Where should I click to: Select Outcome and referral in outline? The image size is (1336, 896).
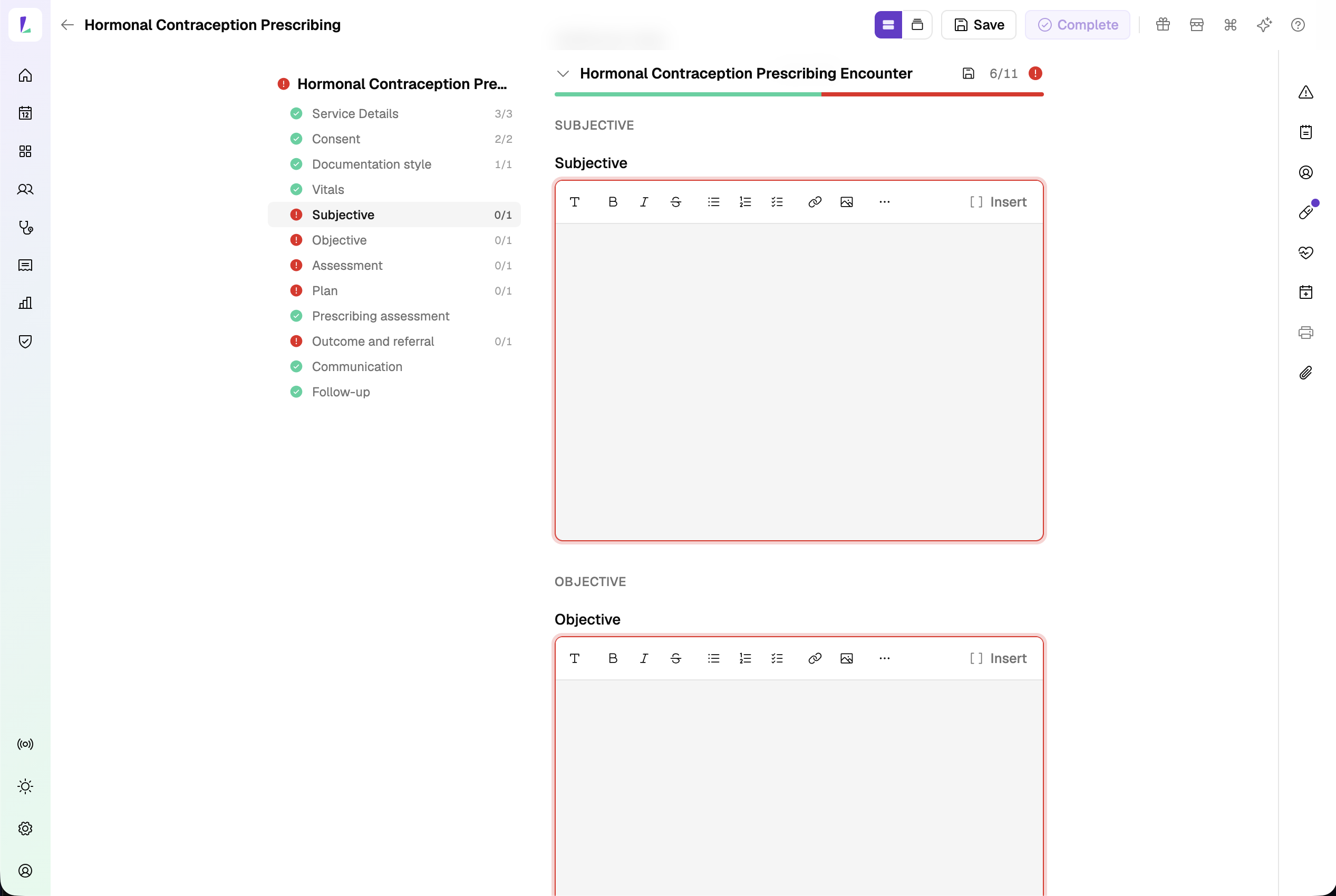394,341
